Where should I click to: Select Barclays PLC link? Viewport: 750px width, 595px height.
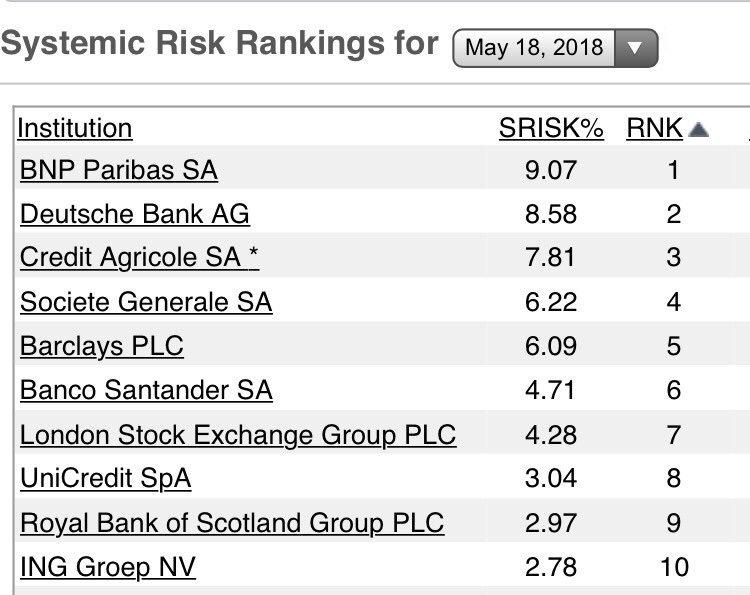(x=102, y=346)
